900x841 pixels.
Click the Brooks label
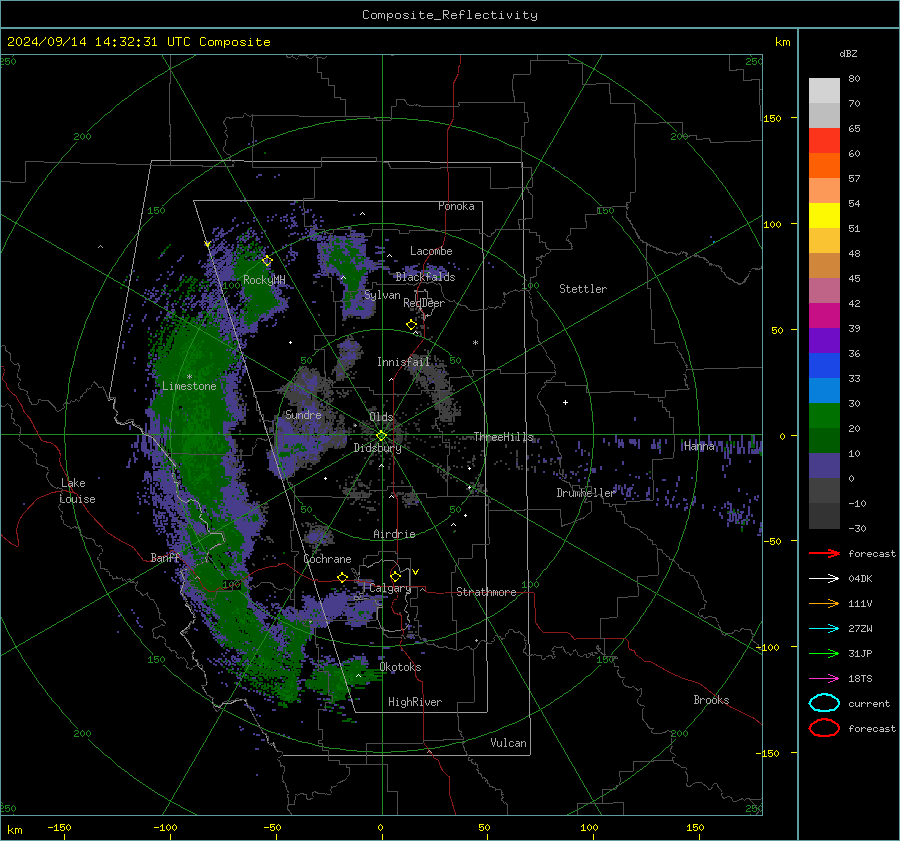pyautogui.click(x=711, y=700)
